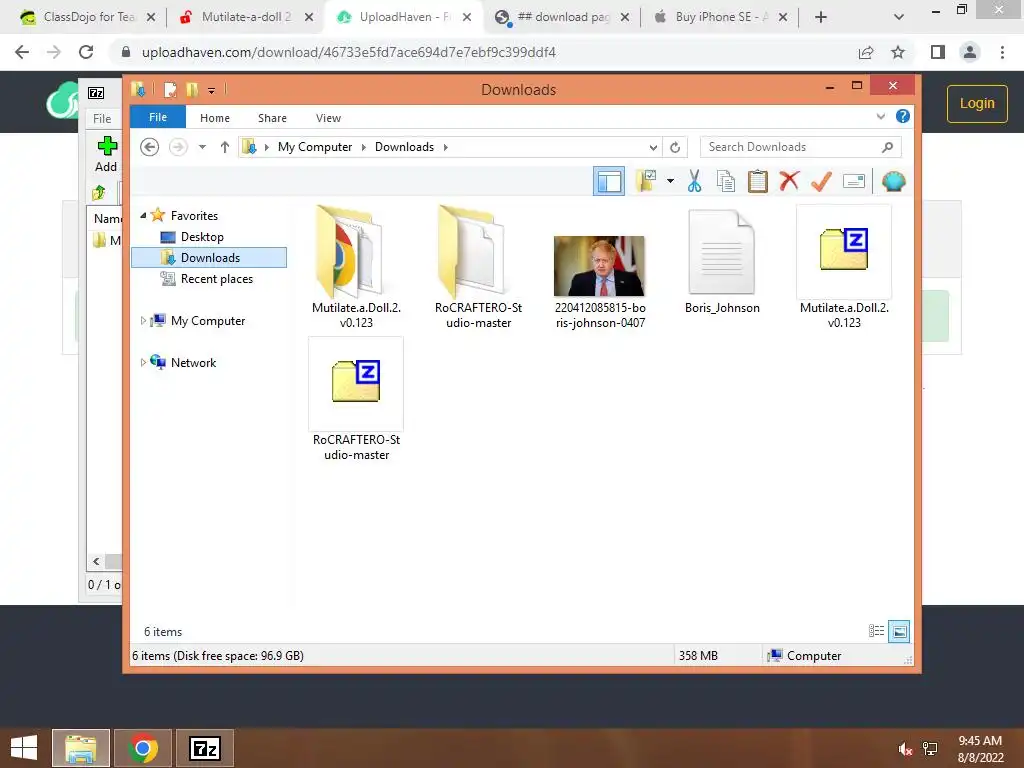The image size is (1024, 768).
Task: Click Chrome's reload page button
Action: pyautogui.click(x=86, y=52)
